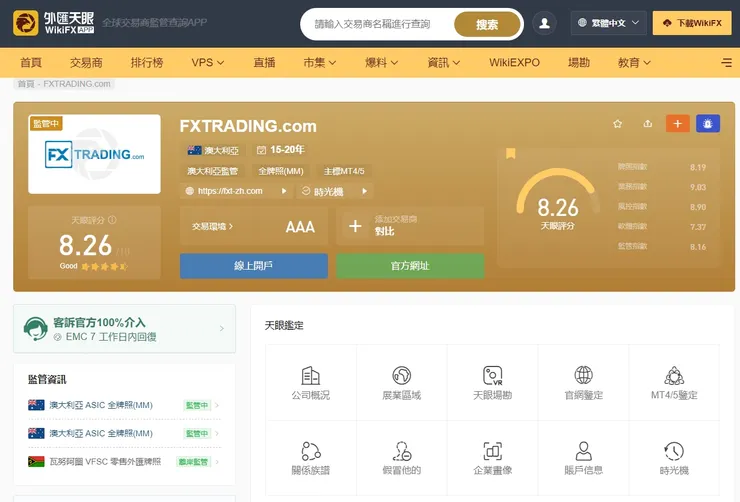Open the 交易商 nav item
This screenshot has width=740, height=502.
pos(86,62)
